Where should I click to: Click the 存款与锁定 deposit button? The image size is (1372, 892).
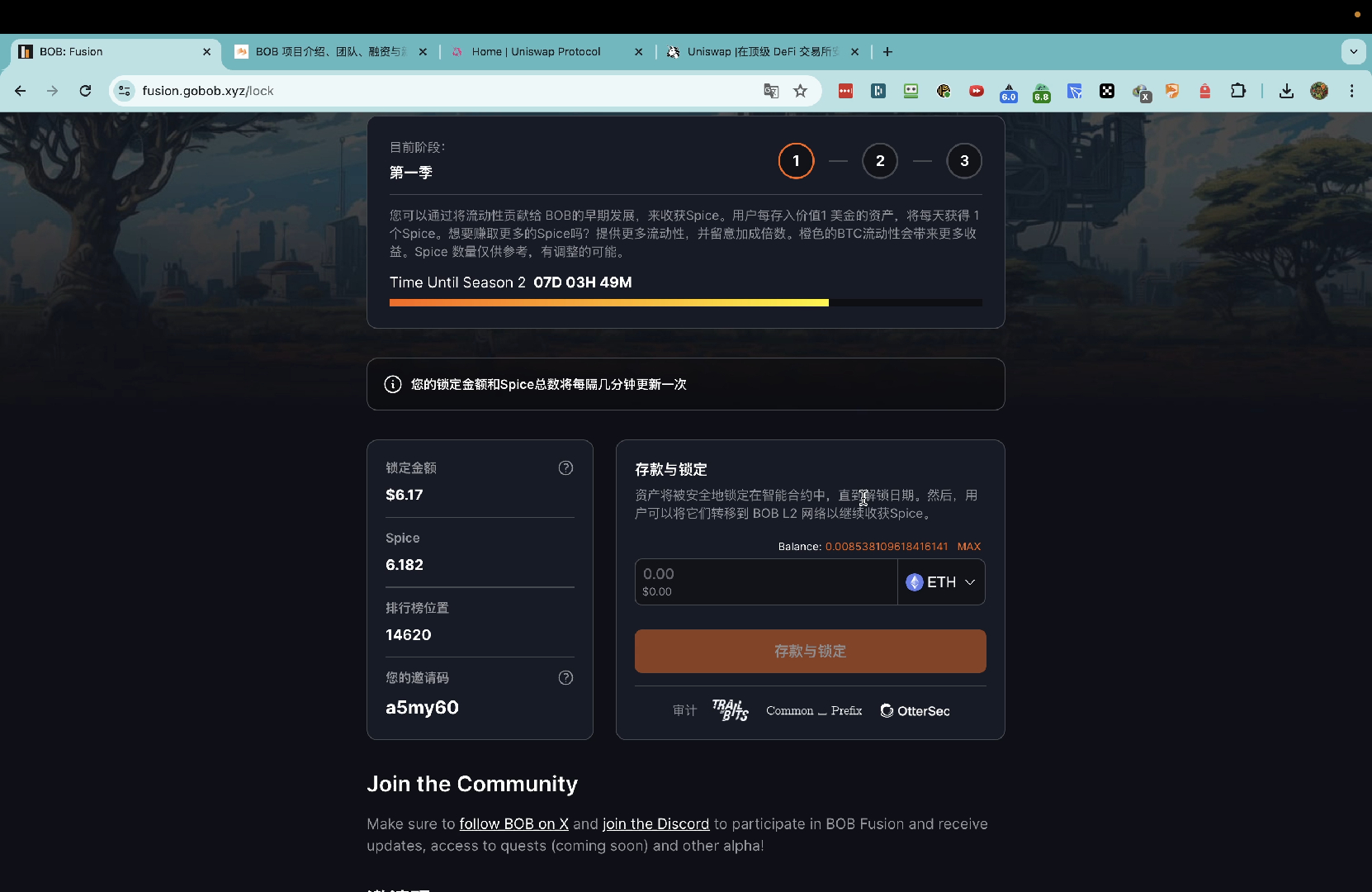pos(810,651)
